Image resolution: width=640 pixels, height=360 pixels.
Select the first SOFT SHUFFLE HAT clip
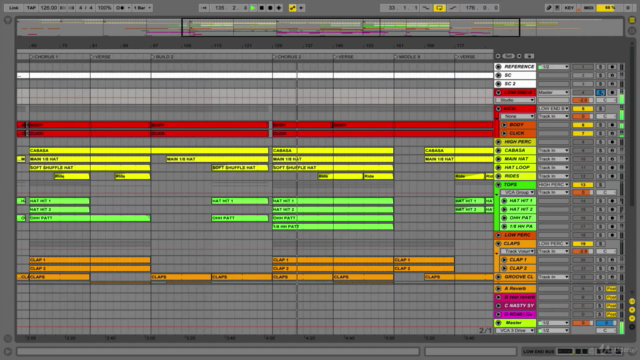90,168
